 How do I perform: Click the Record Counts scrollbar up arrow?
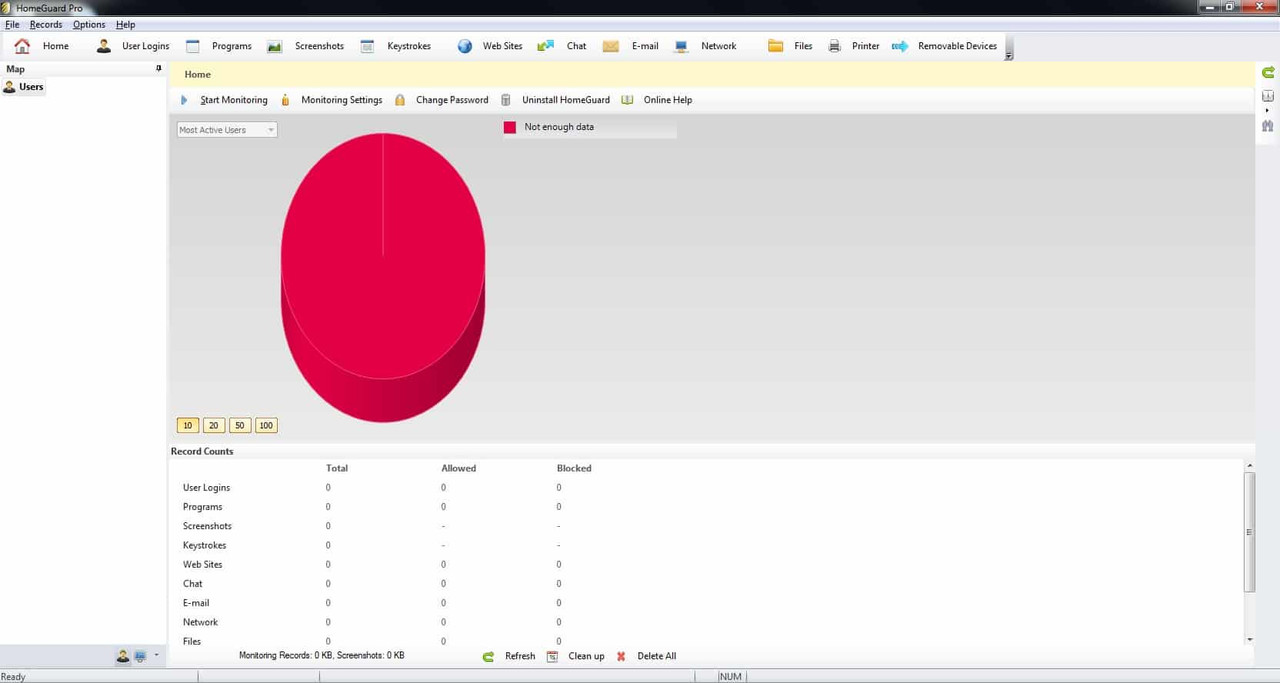pyautogui.click(x=1249, y=466)
